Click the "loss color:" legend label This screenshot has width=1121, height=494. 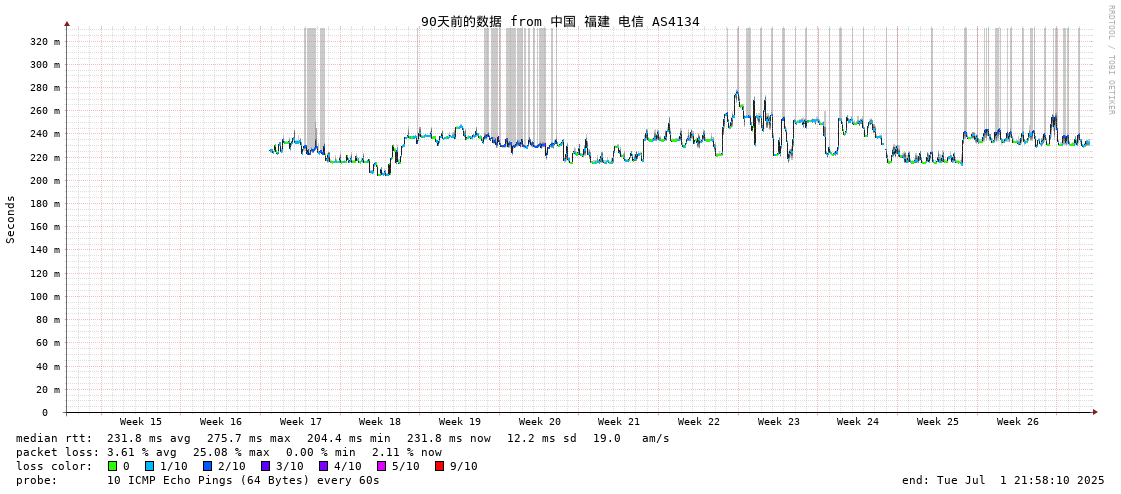click(54, 466)
